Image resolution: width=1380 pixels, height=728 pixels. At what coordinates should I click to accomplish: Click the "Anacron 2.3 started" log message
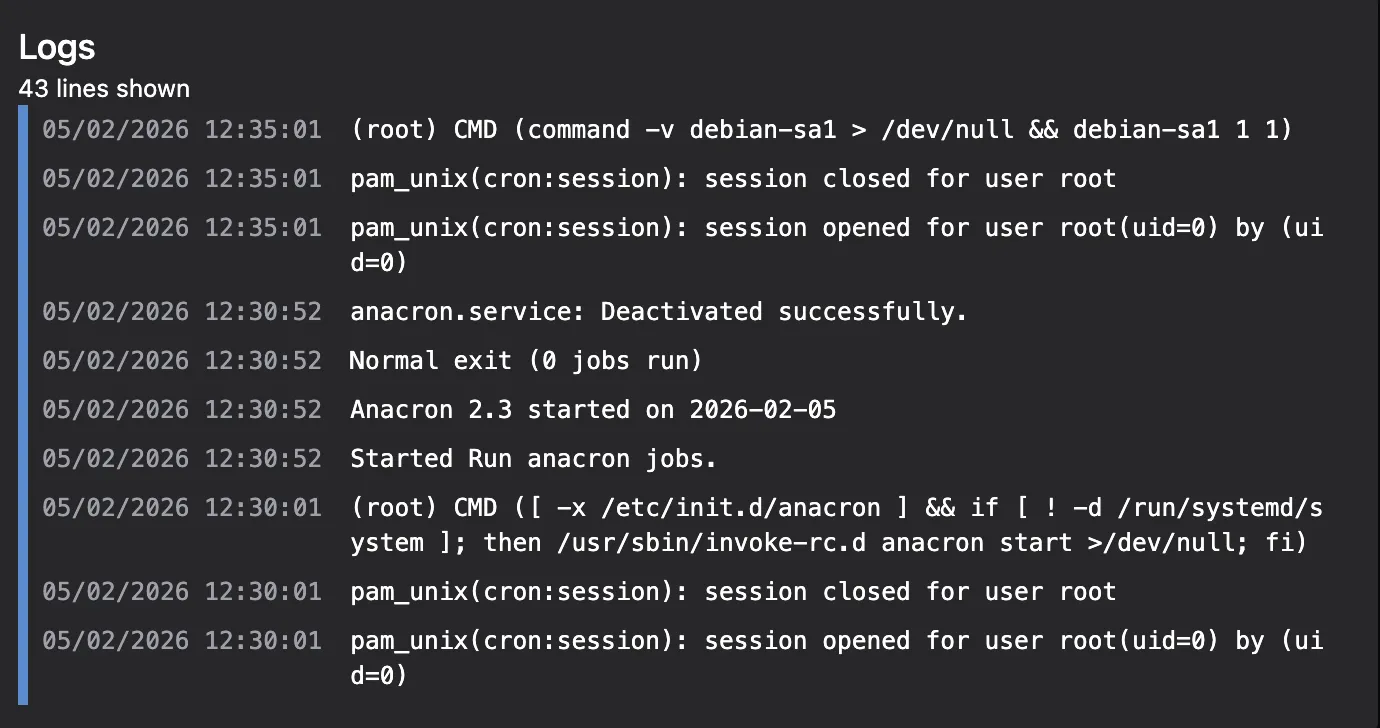[592, 409]
